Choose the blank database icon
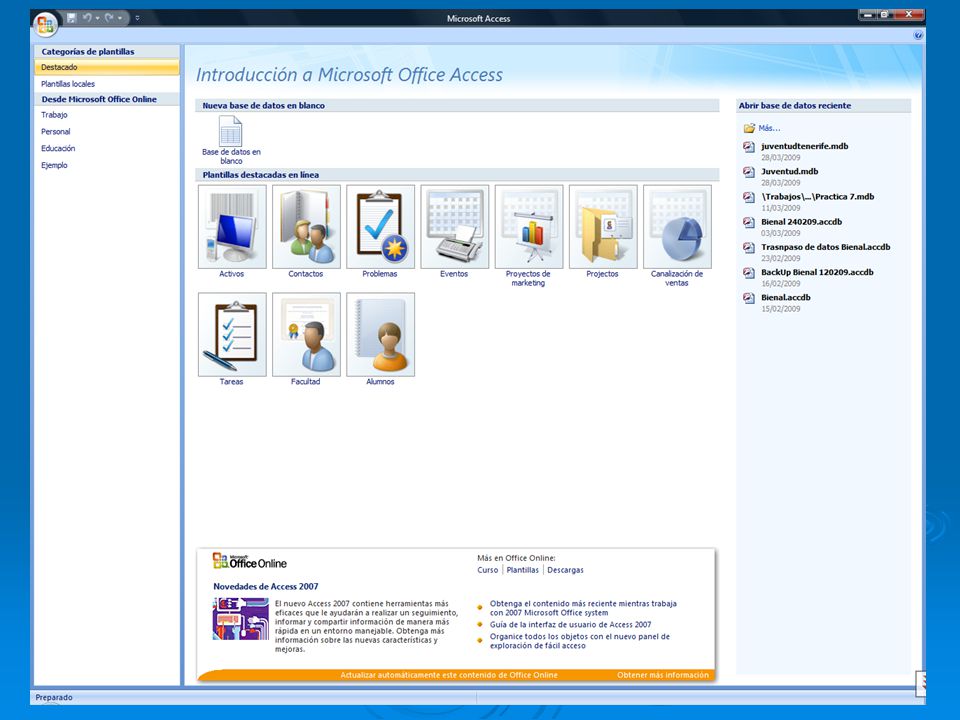The width and height of the screenshot is (960, 720). 231,130
